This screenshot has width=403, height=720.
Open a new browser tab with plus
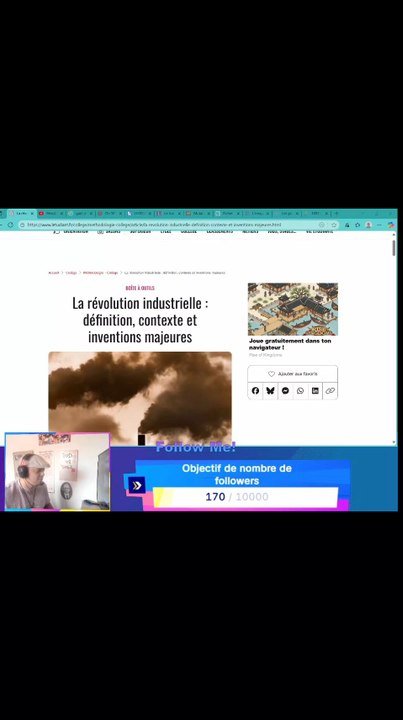coord(336,214)
